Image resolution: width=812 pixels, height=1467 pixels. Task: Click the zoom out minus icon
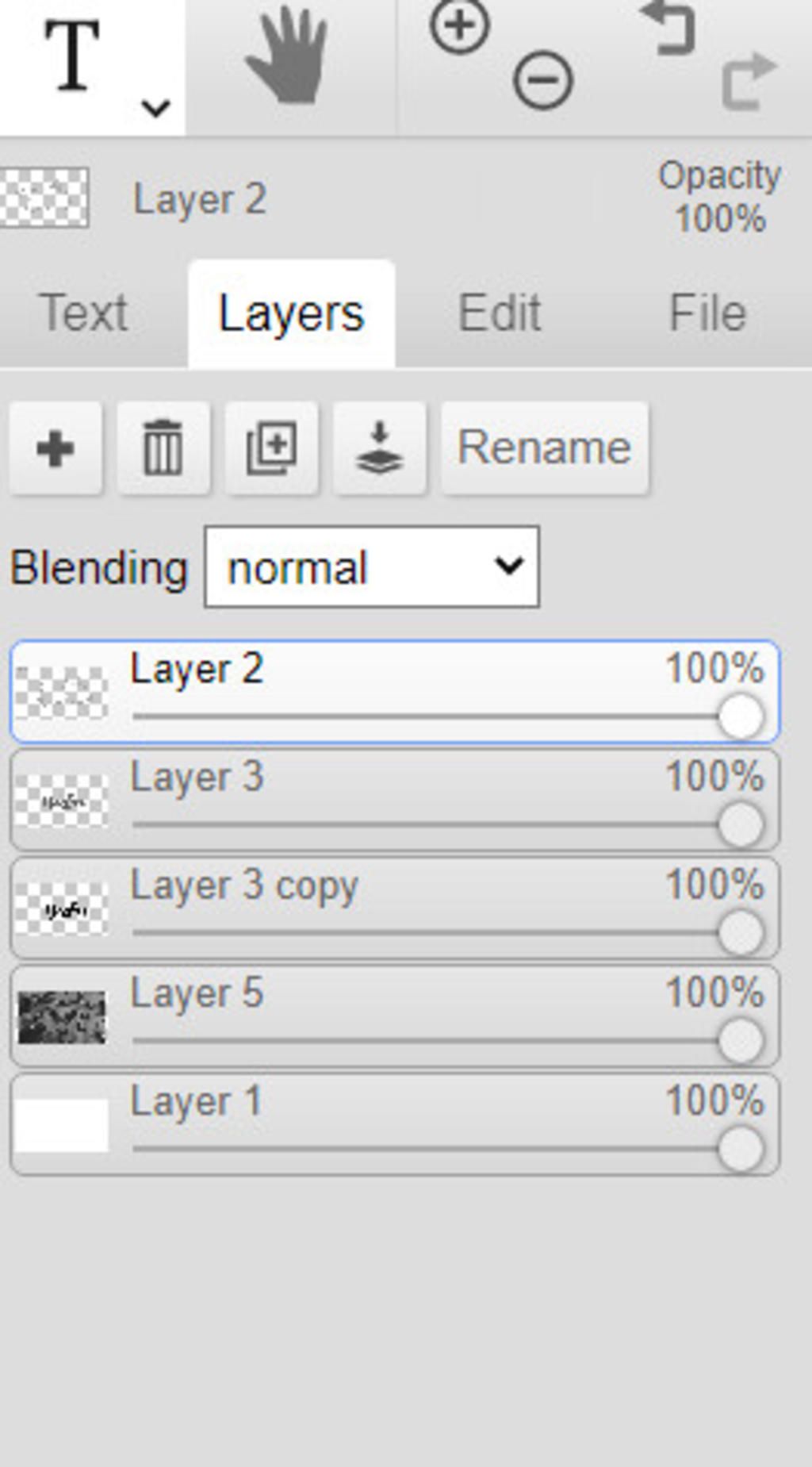tap(543, 80)
